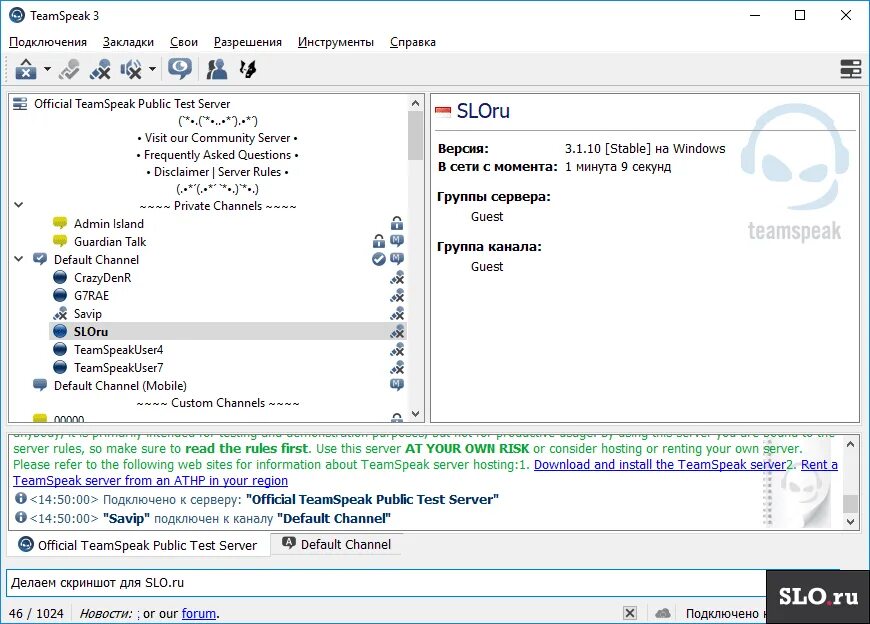Select the Default Channel row
Viewport: 870px width, 624px height.
click(x=97, y=260)
